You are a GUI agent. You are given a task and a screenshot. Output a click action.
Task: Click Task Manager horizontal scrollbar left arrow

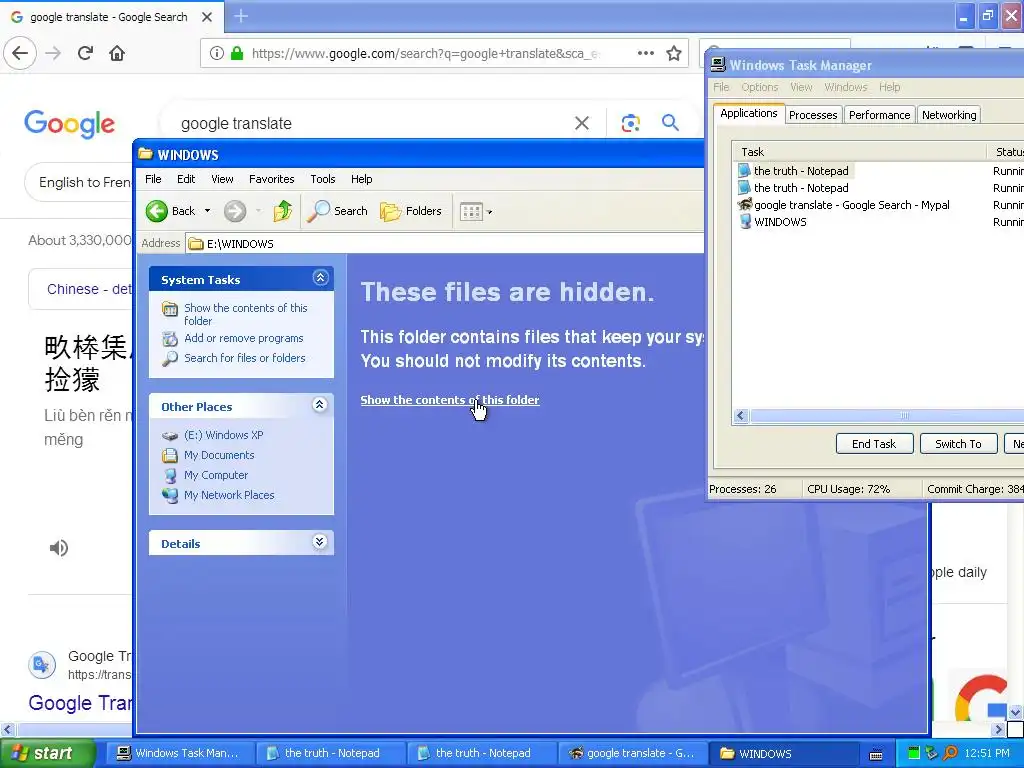[741, 416]
